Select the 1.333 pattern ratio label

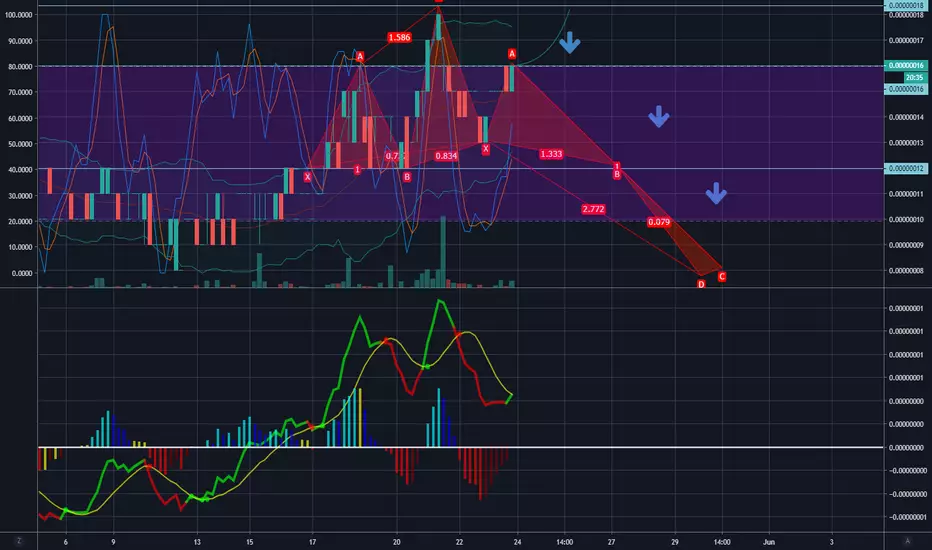click(x=551, y=154)
